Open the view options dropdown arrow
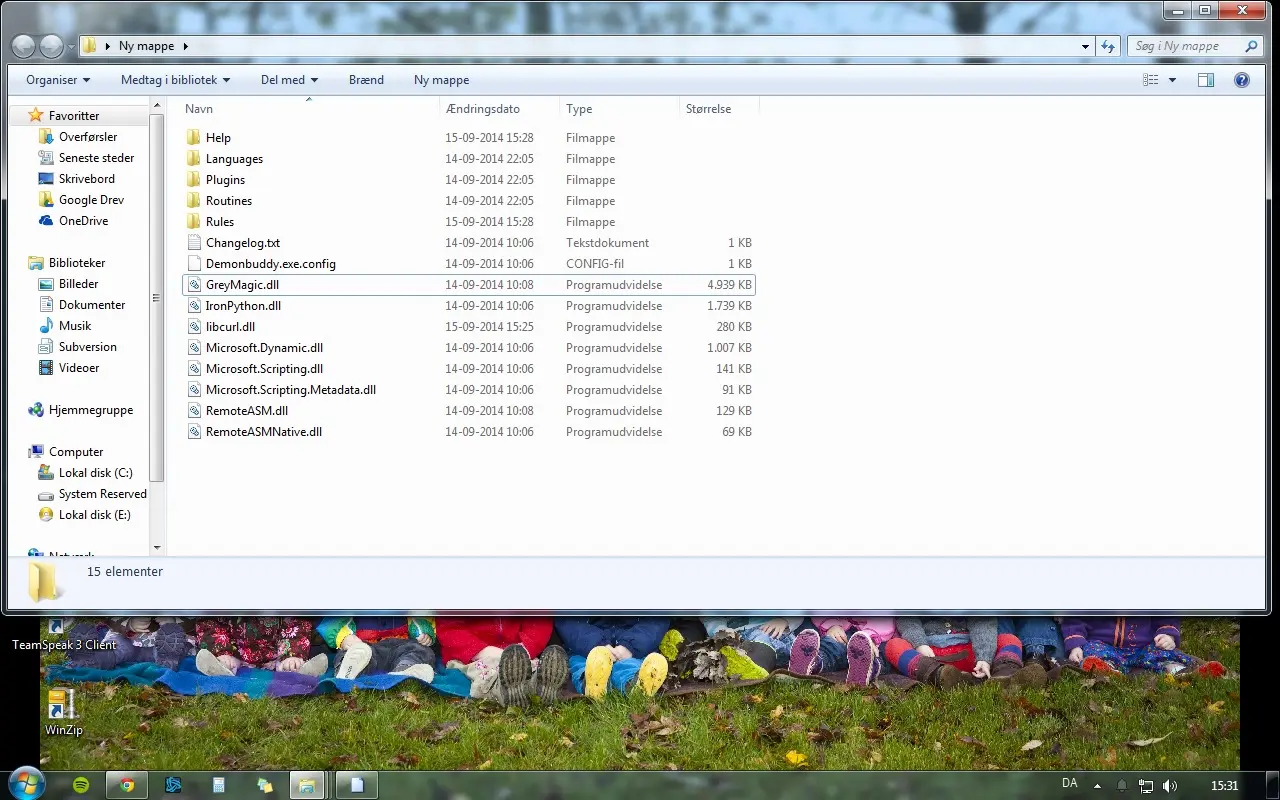Screen dimensions: 1280x800 [x=1173, y=80]
